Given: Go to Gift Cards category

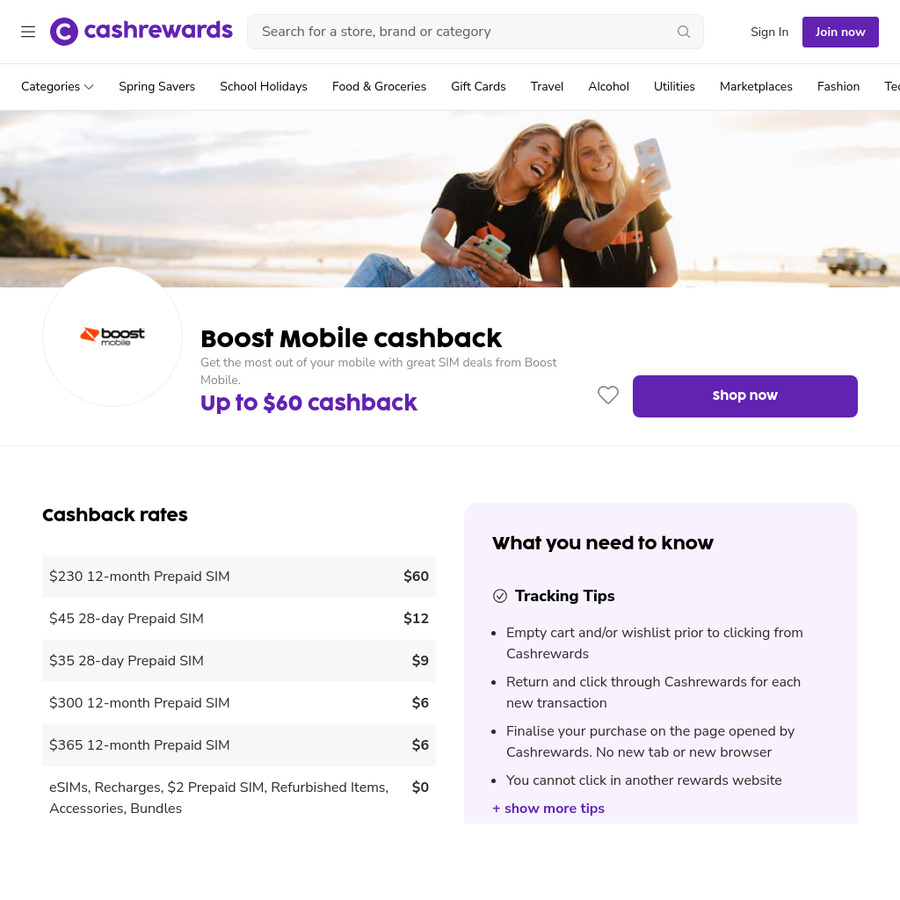Looking at the screenshot, I should [x=478, y=87].
